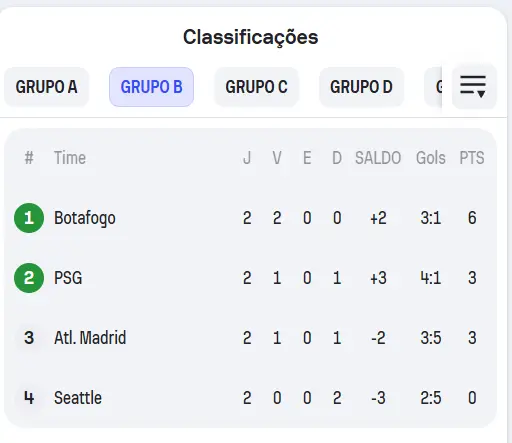Click the rank 3 position number

pos(29,338)
